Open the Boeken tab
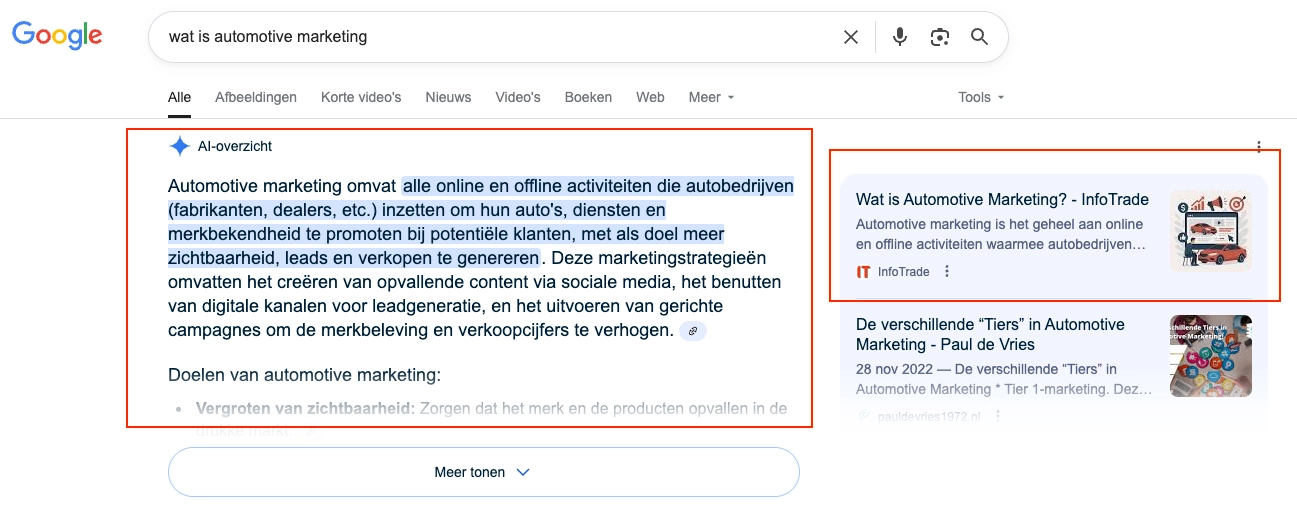 click(x=588, y=97)
